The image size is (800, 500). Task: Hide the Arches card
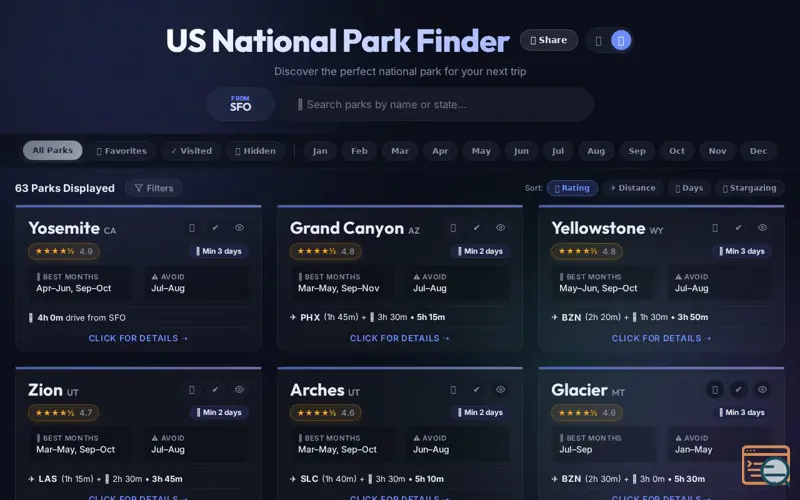(x=501, y=390)
